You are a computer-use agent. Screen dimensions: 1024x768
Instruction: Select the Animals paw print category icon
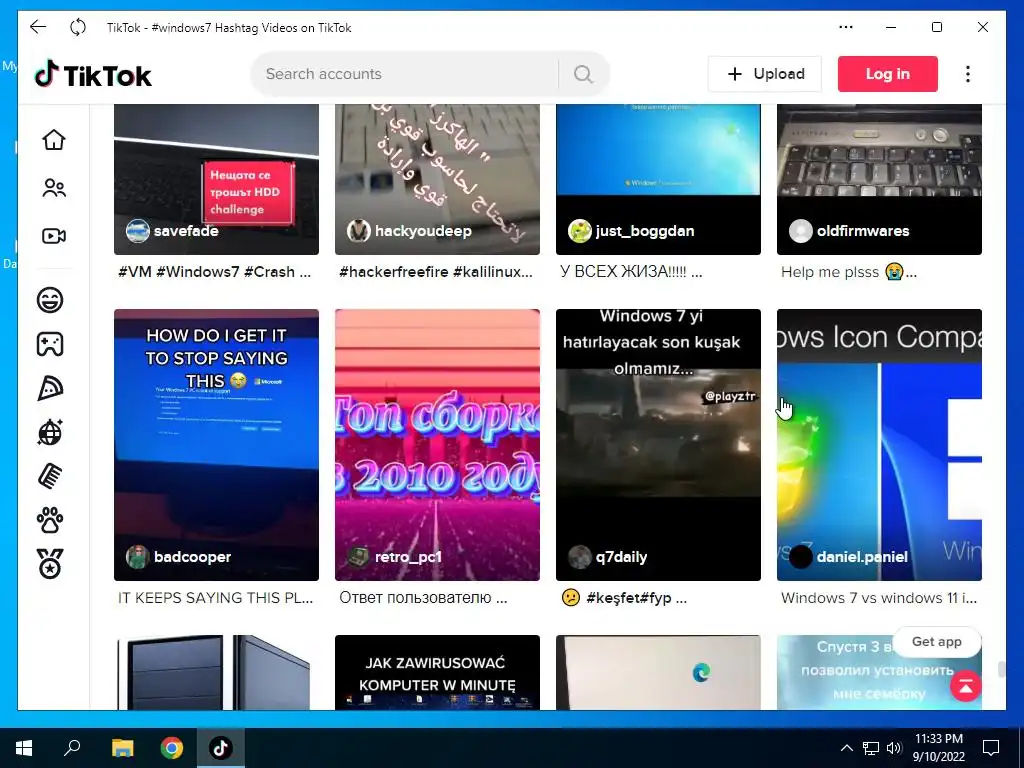coord(50,520)
